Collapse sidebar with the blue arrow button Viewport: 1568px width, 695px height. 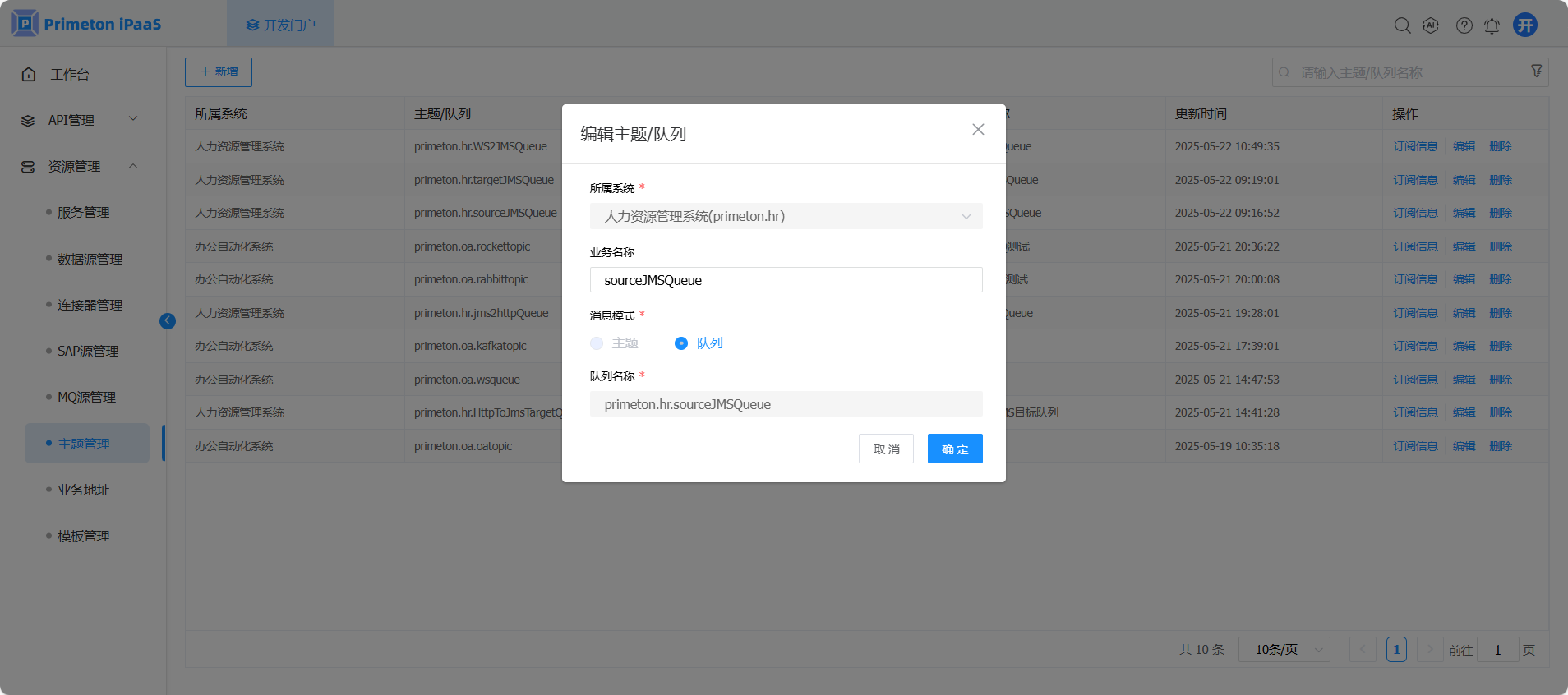pyautogui.click(x=168, y=321)
